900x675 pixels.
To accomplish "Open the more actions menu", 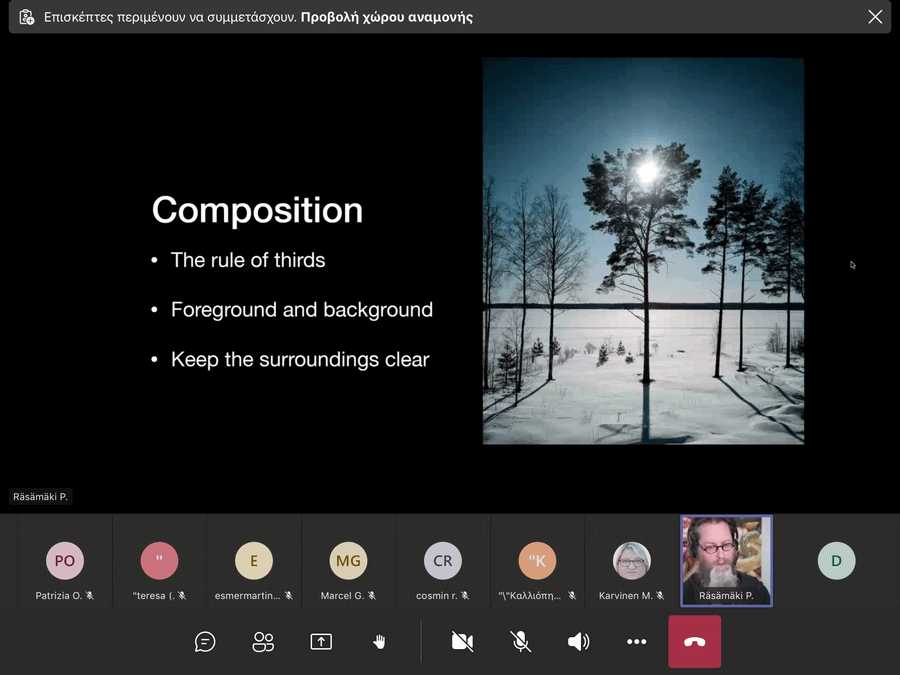I will click(636, 642).
